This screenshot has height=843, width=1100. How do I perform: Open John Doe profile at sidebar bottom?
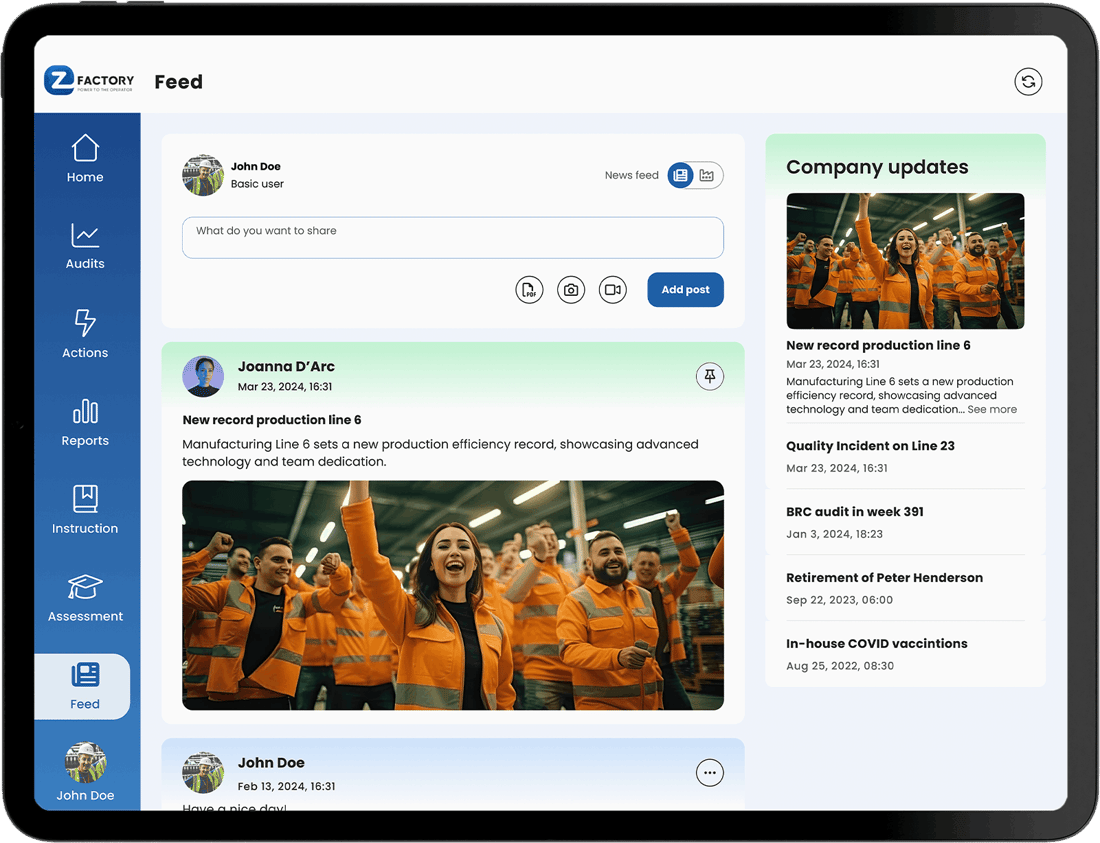coord(85,772)
